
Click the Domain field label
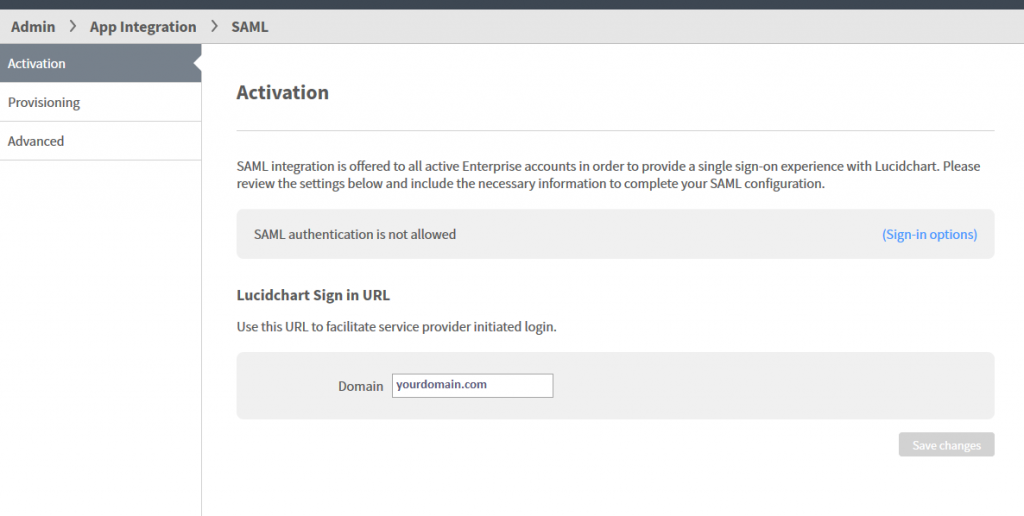pos(360,386)
